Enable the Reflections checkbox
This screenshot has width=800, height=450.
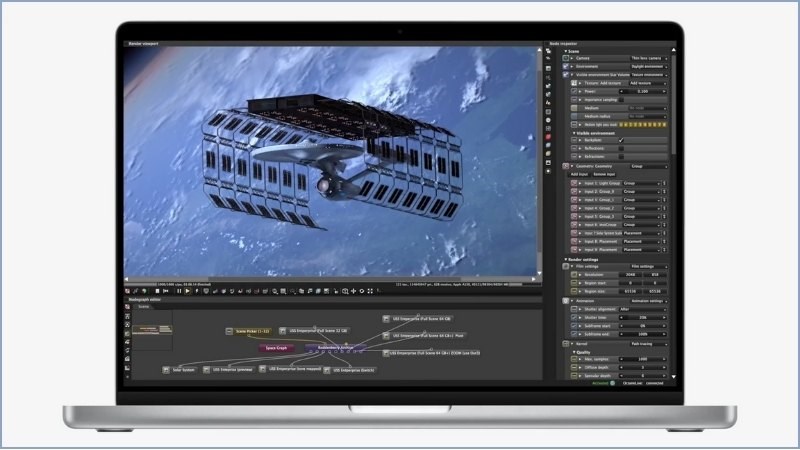621,148
